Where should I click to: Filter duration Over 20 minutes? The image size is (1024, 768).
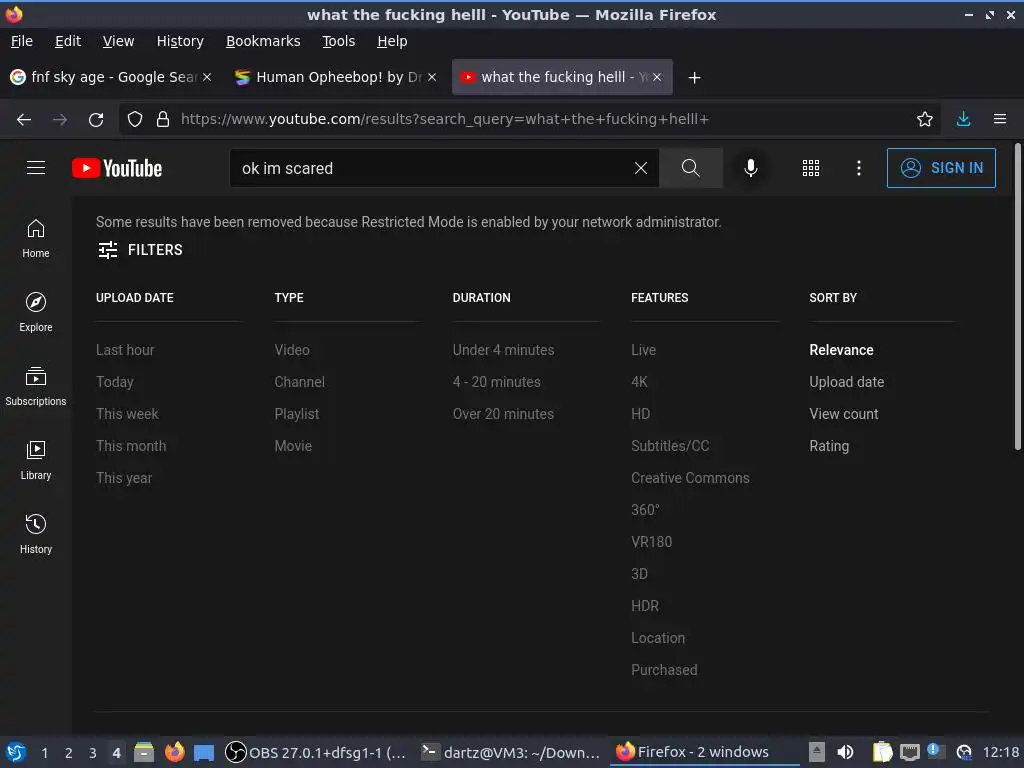point(503,414)
